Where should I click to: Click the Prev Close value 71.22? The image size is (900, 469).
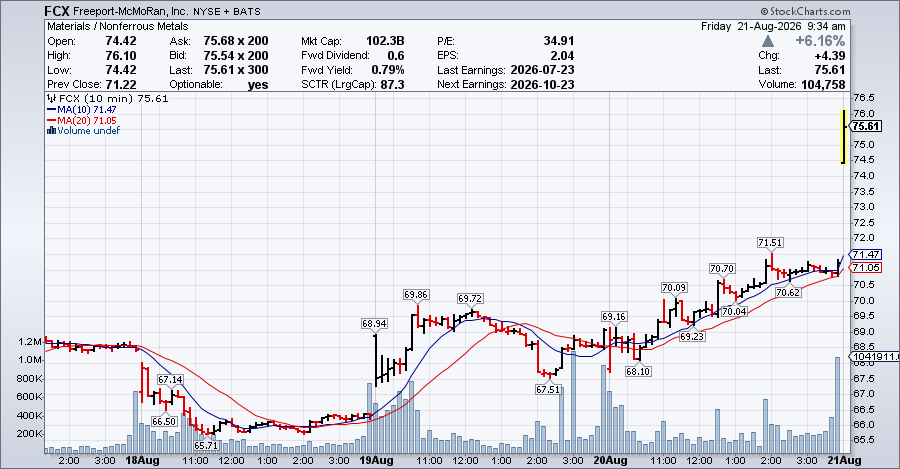click(x=121, y=84)
